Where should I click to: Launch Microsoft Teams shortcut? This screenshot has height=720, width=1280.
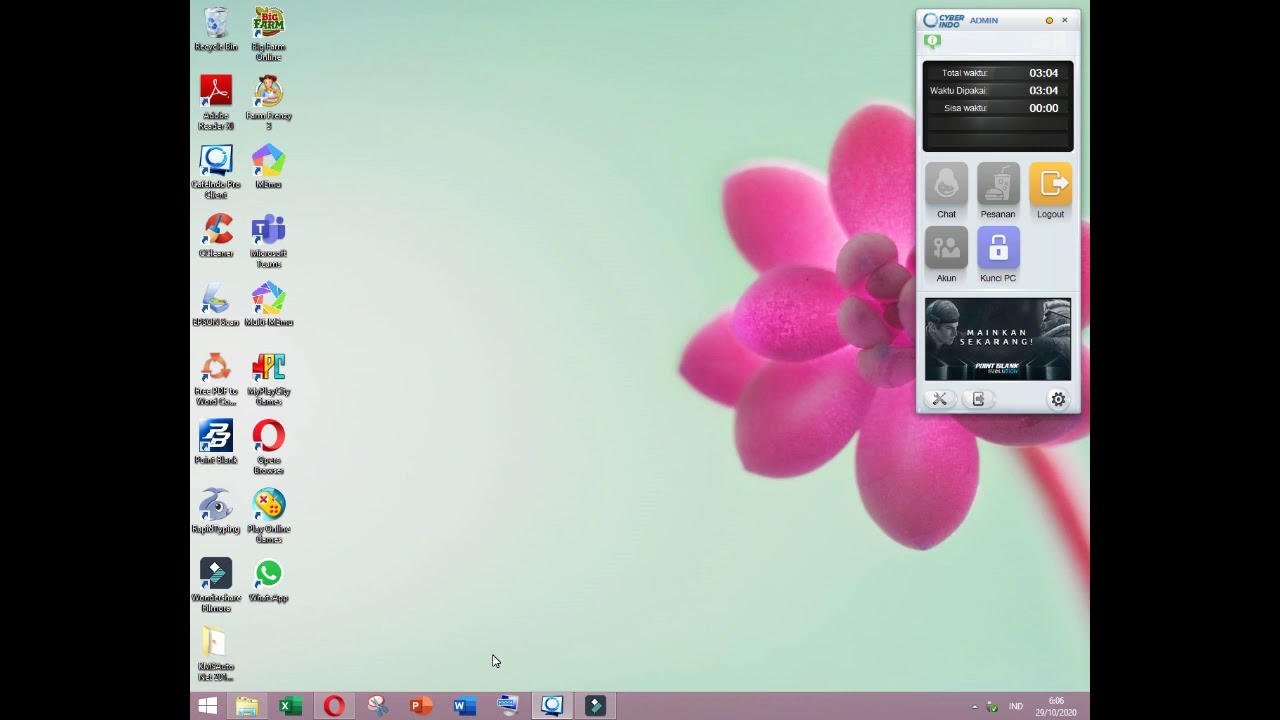[268, 241]
